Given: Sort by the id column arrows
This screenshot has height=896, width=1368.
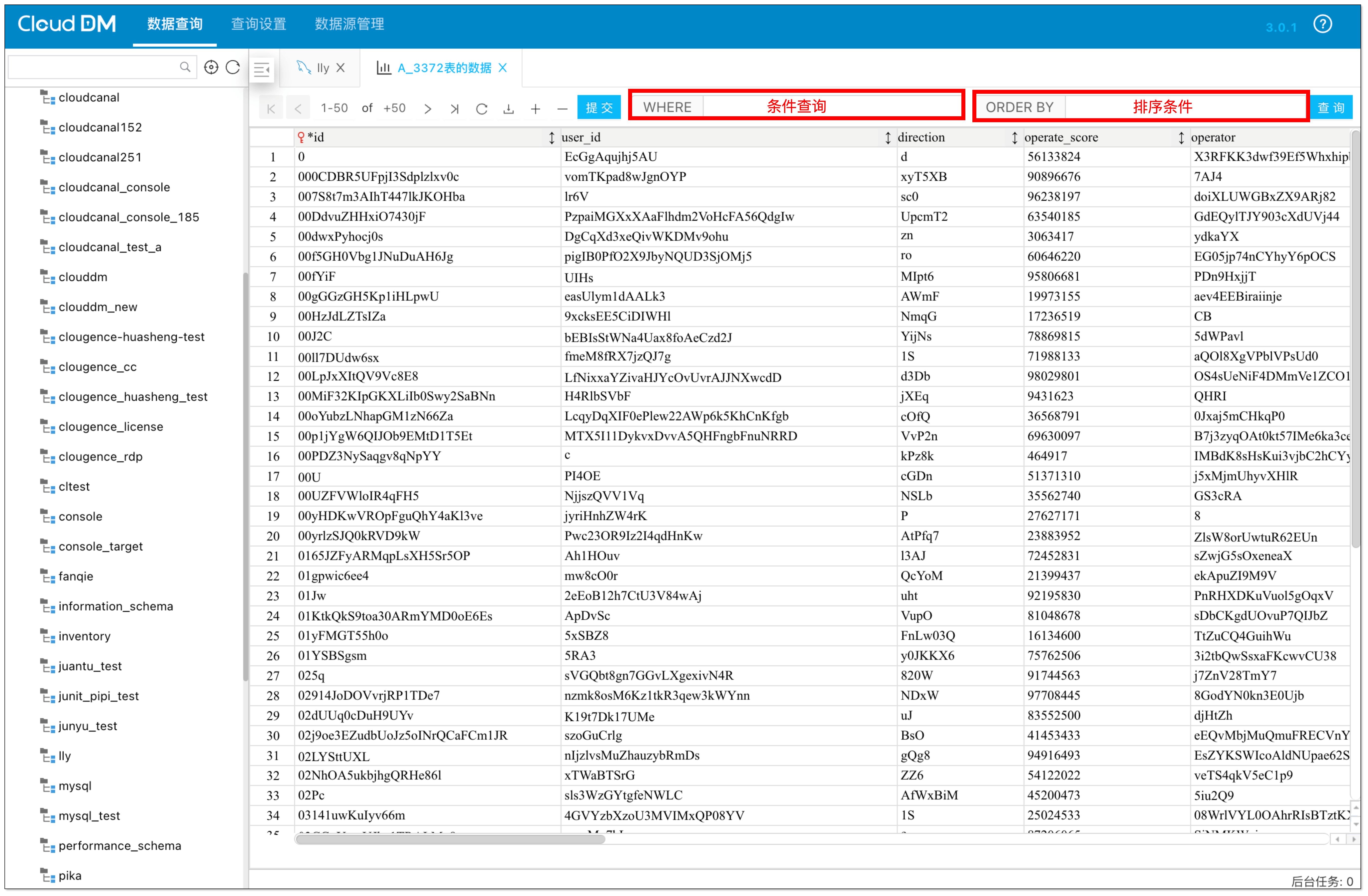Looking at the screenshot, I should (x=551, y=137).
